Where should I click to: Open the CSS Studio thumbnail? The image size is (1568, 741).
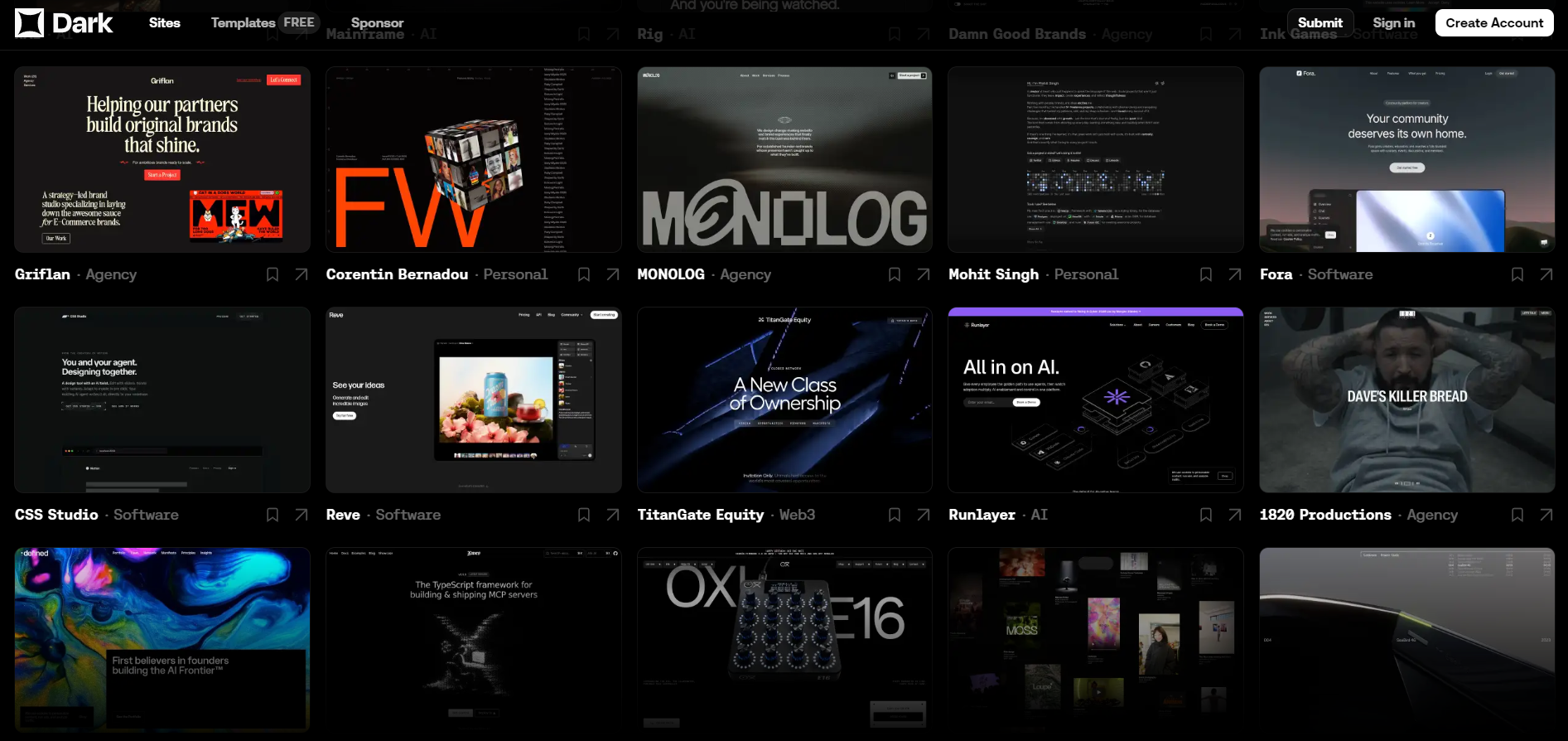pyautogui.click(x=162, y=400)
